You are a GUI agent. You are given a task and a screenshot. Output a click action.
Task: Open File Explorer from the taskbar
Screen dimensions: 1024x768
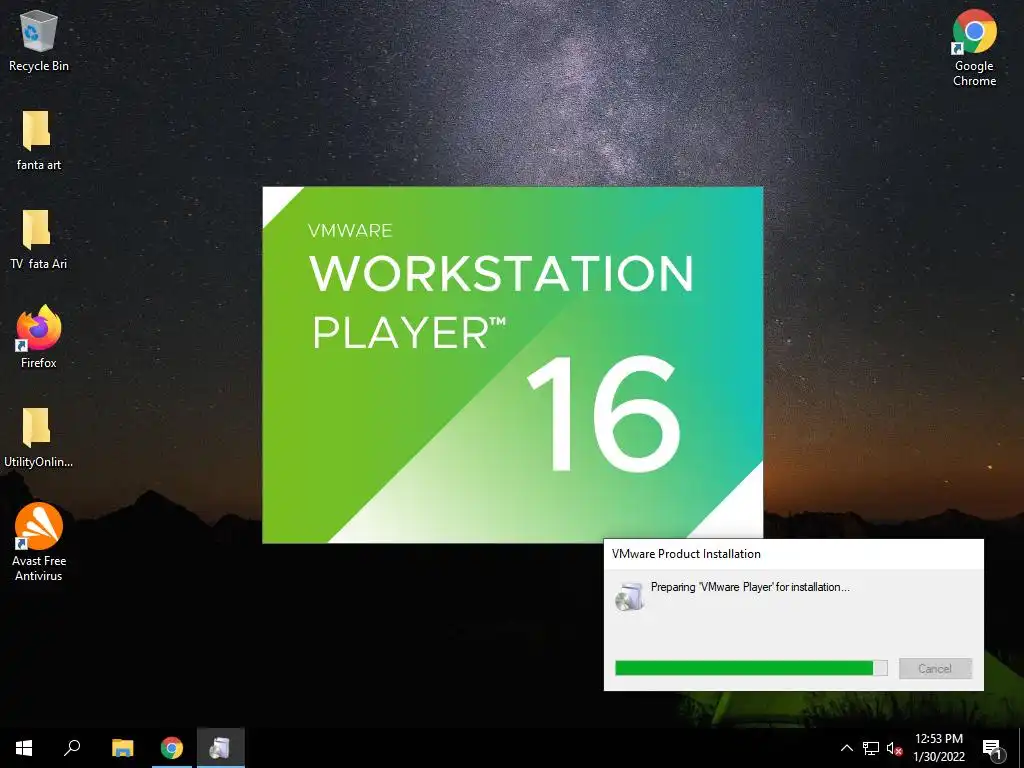122,748
